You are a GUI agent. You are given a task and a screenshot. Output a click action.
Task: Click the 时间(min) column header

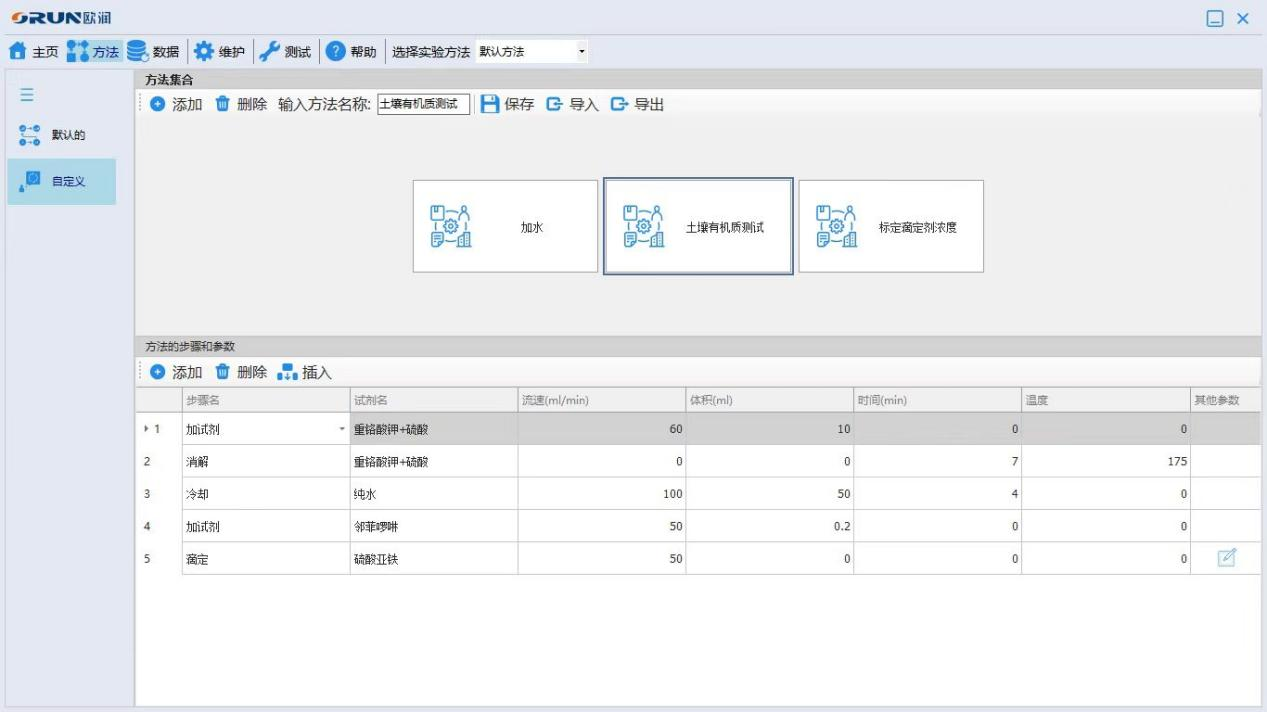(938, 400)
